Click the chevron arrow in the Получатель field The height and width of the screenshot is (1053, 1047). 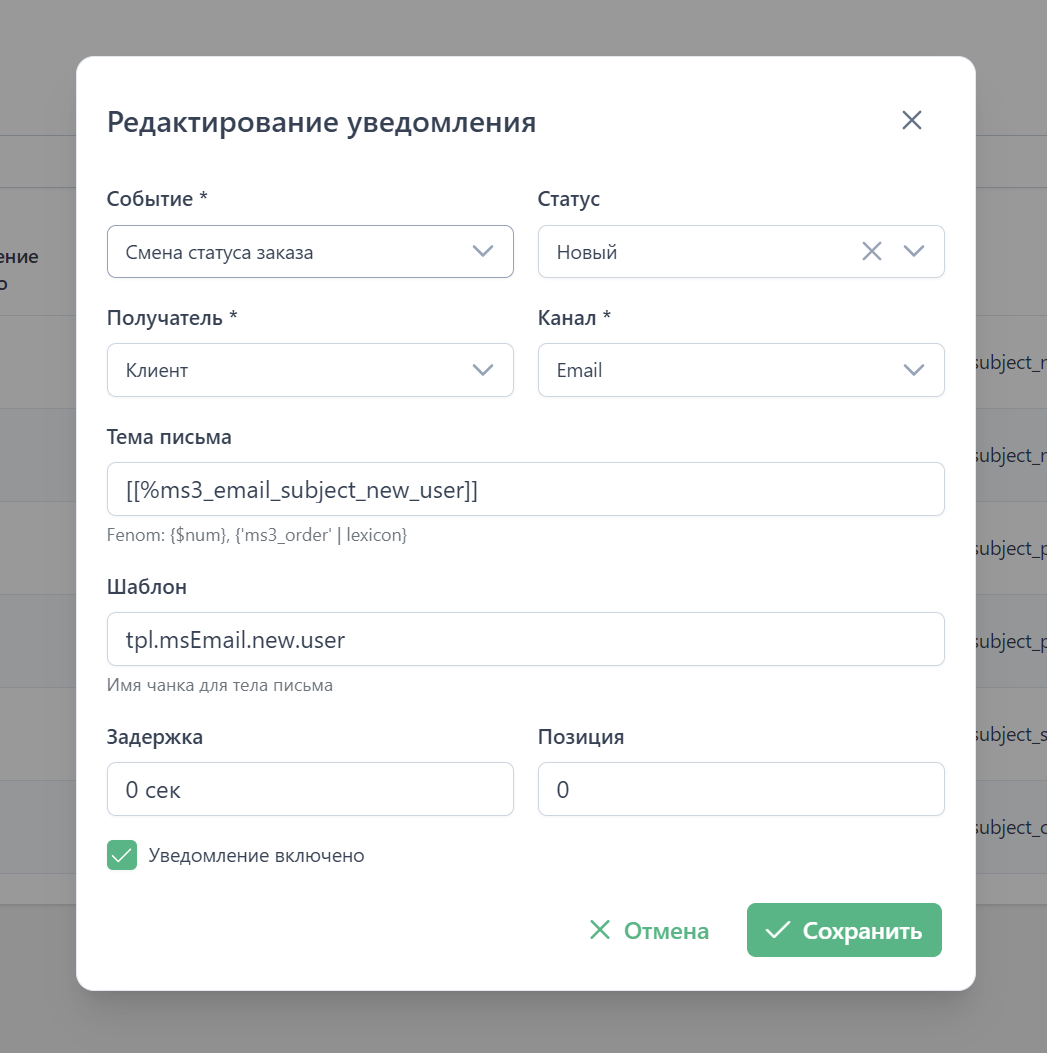(483, 370)
